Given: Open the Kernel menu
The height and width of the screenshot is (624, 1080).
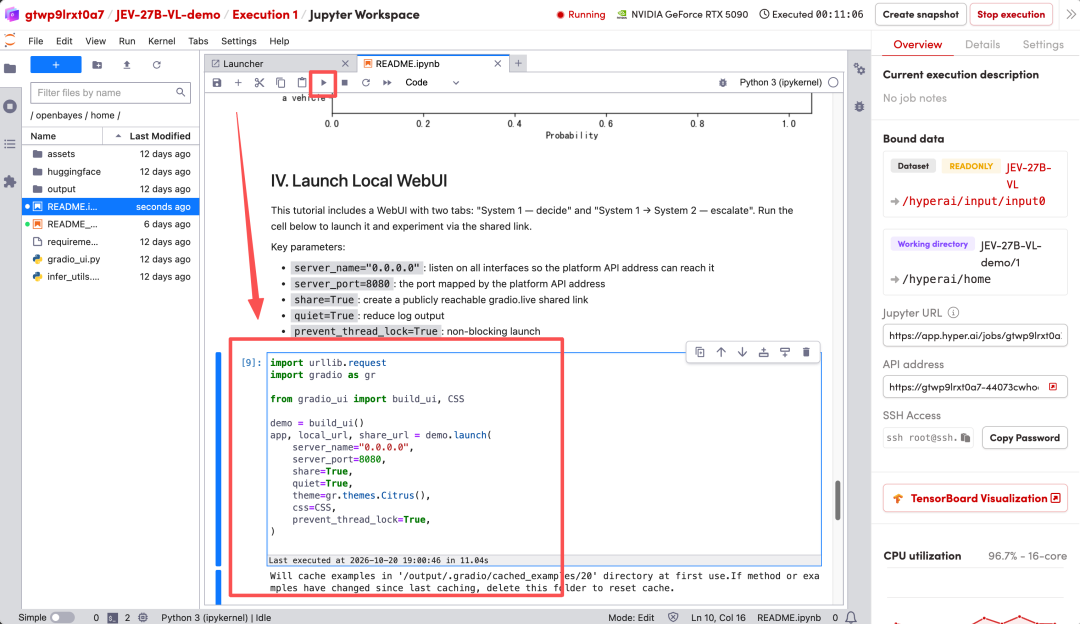Looking at the screenshot, I should [x=161, y=41].
